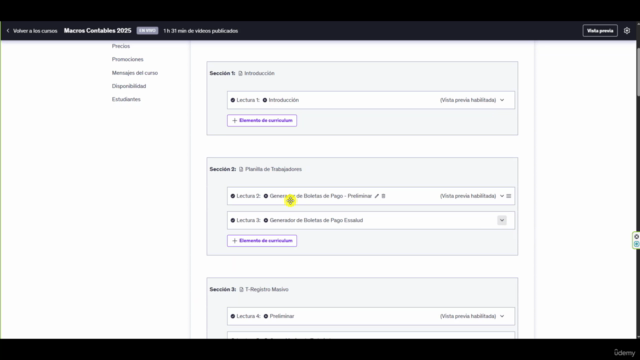Open the Precios sidebar item
640x360 pixels.
pos(121,46)
